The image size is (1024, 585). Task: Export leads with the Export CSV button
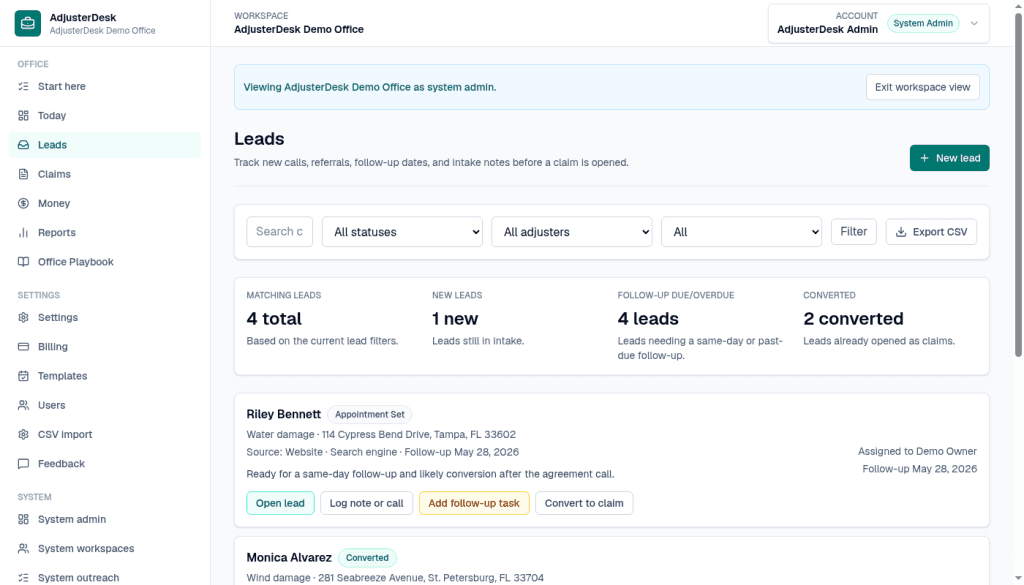(x=931, y=232)
